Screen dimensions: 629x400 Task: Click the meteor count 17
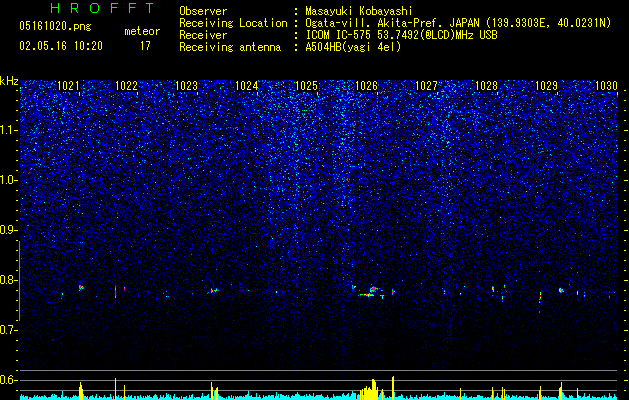[x=145, y=46]
